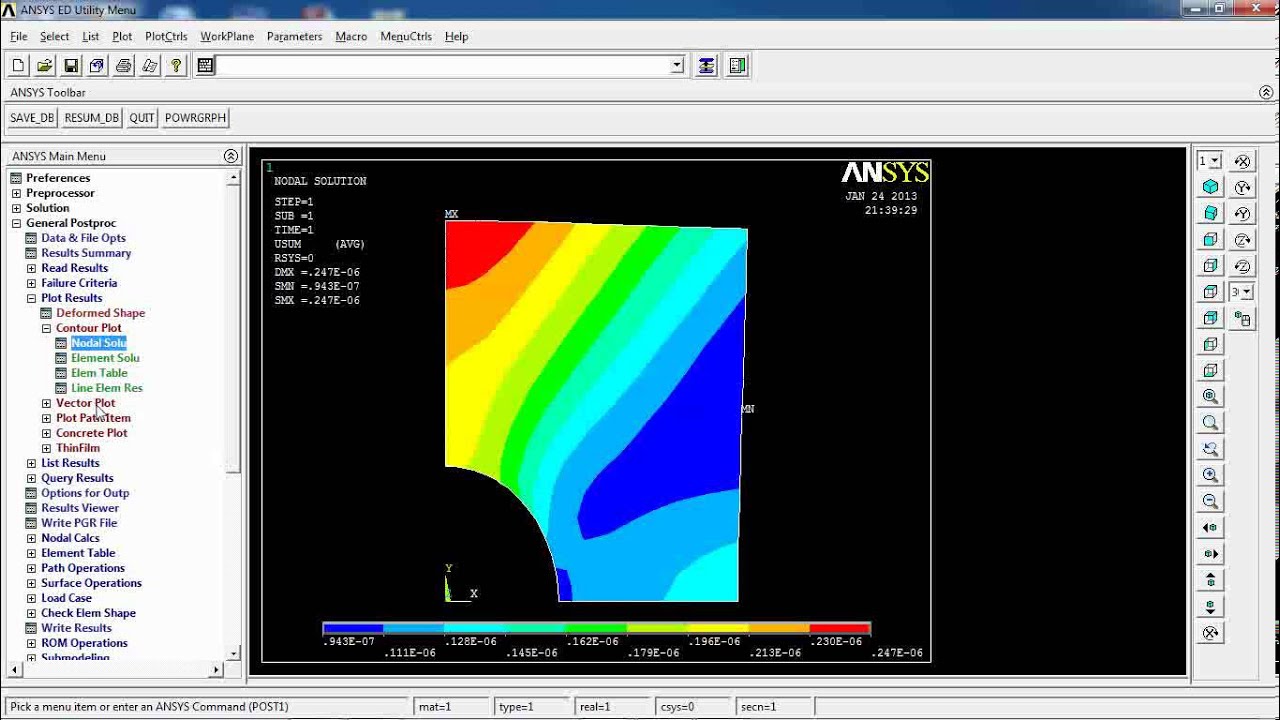Viewport: 1280px width, 720px height.
Task: Click the Contact Manager icon
Action: coord(738,66)
